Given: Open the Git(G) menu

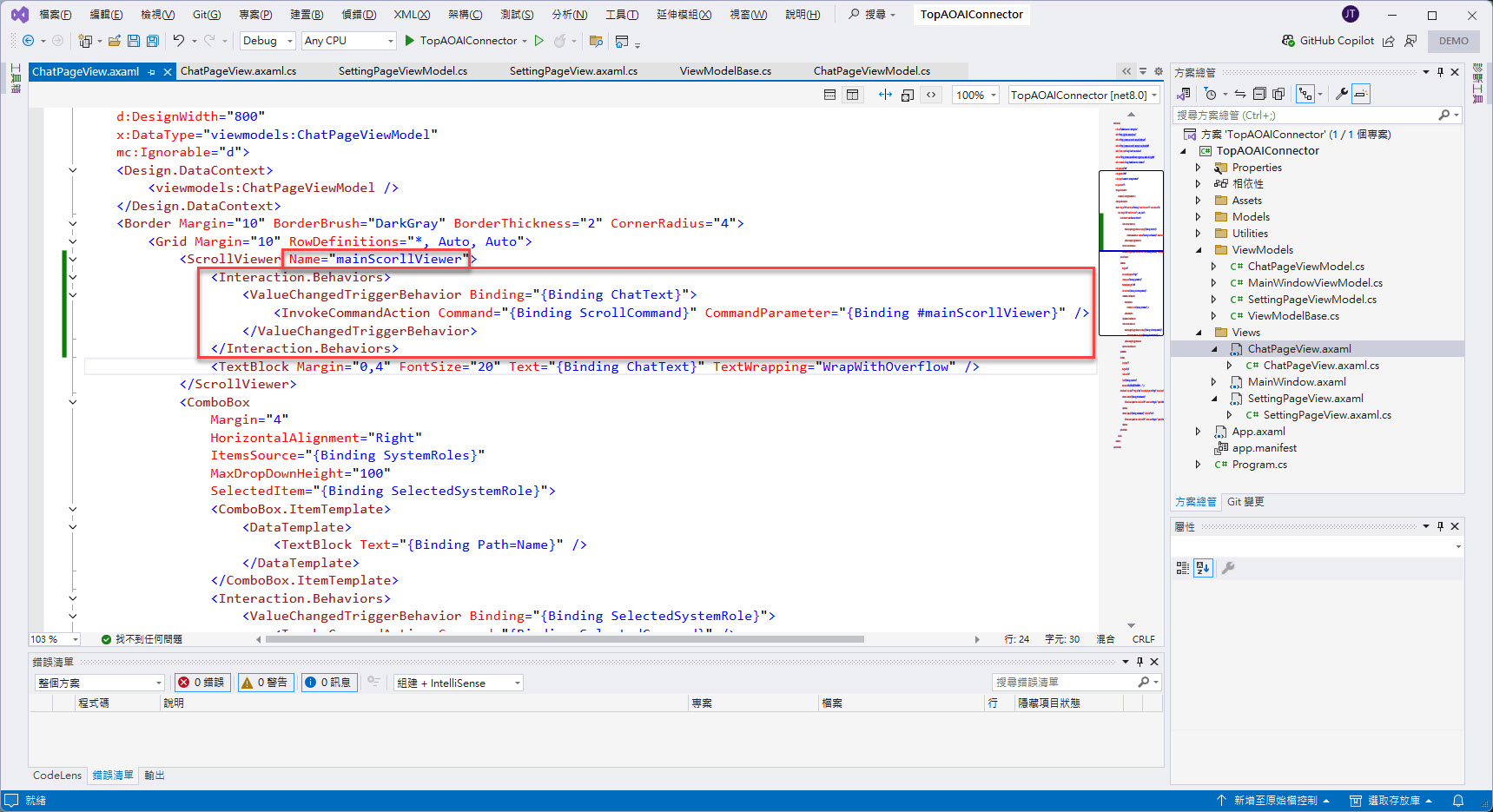Looking at the screenshot, I should pyautogui.click(x=207, y=14).
